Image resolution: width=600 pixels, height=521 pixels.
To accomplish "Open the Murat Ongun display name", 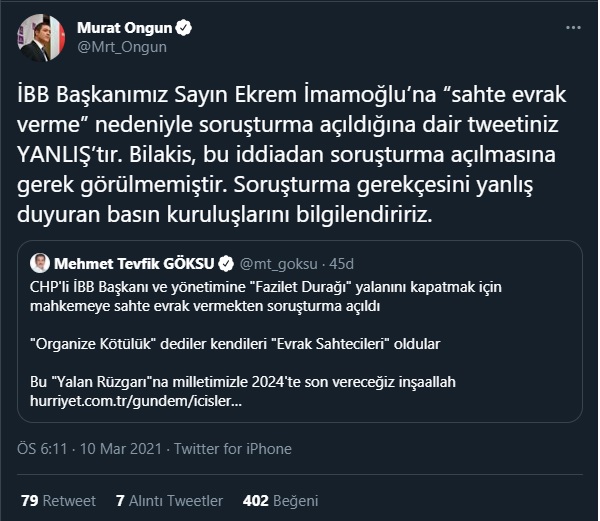I will pyautogui.click(x=123, y=27).
